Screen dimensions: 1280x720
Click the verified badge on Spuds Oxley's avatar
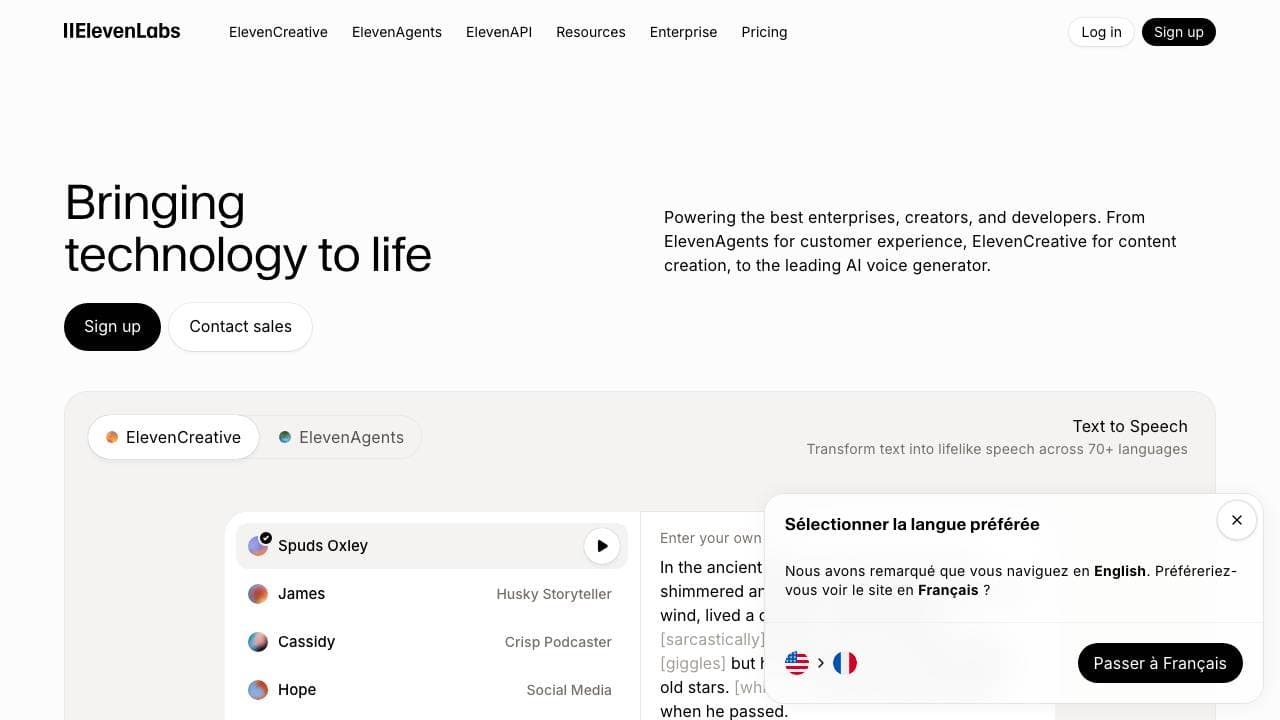point(266,536)
